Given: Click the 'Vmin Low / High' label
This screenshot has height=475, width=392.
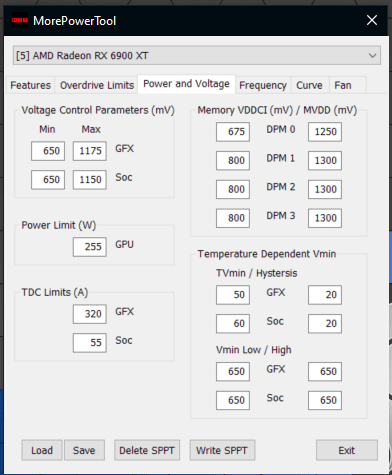Looking at the screenshot, I should [x=254, y=350].
